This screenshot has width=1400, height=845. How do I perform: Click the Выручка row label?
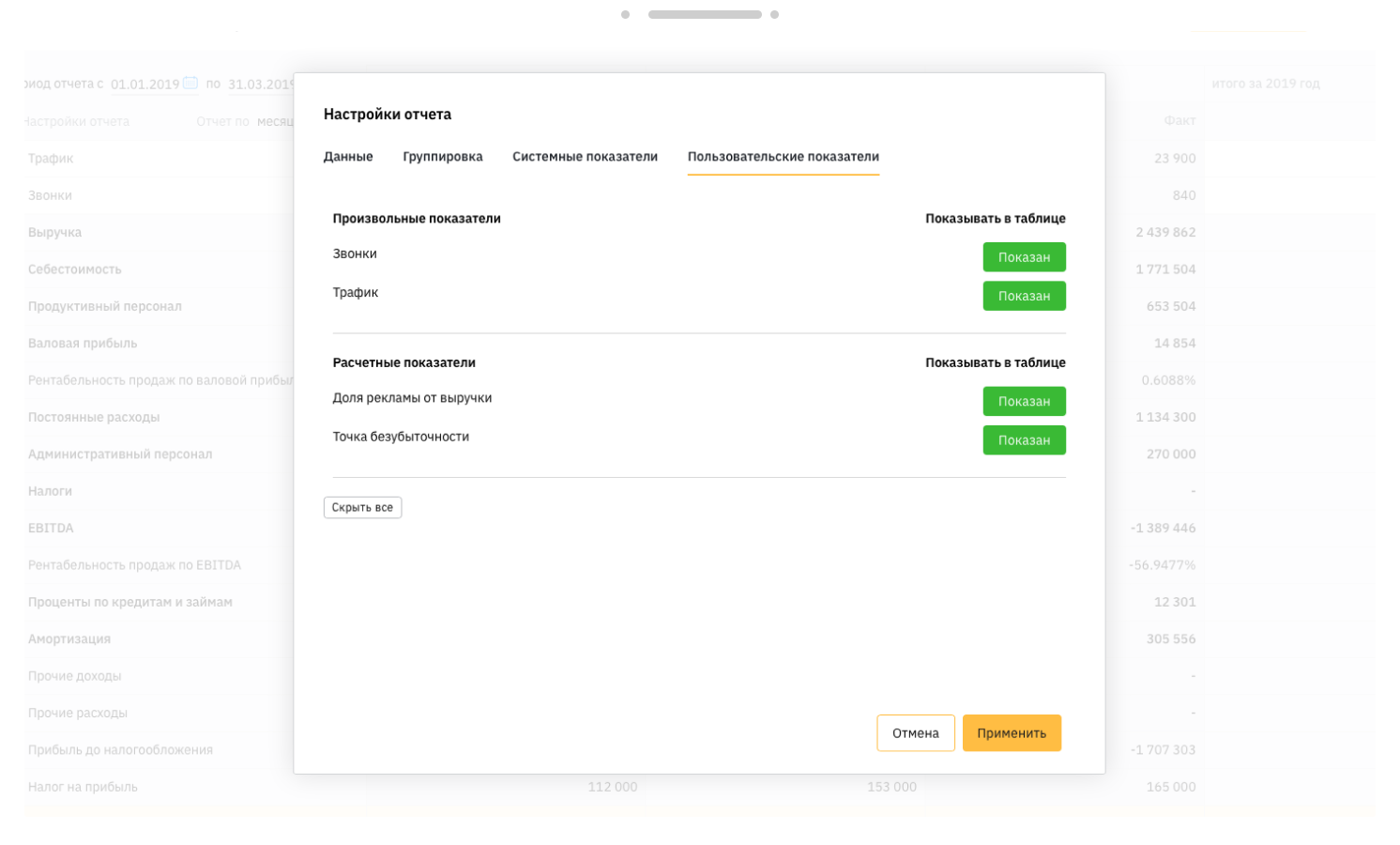(54, 233)
